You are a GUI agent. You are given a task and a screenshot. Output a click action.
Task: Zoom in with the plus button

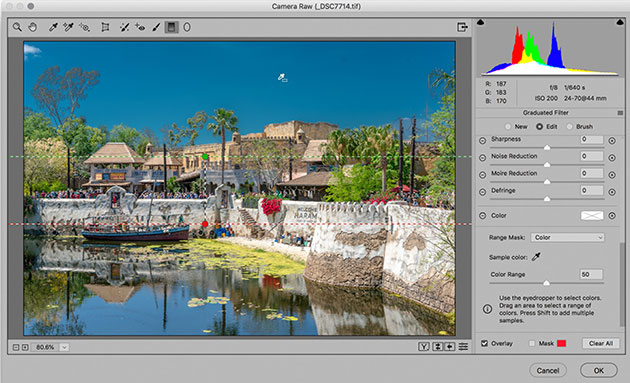coord(25,347)
